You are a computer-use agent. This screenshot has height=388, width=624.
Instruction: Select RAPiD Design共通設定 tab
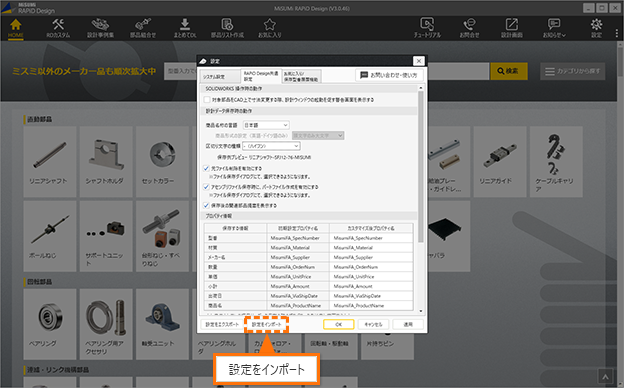pyautogui.click(x=261, y=76)
